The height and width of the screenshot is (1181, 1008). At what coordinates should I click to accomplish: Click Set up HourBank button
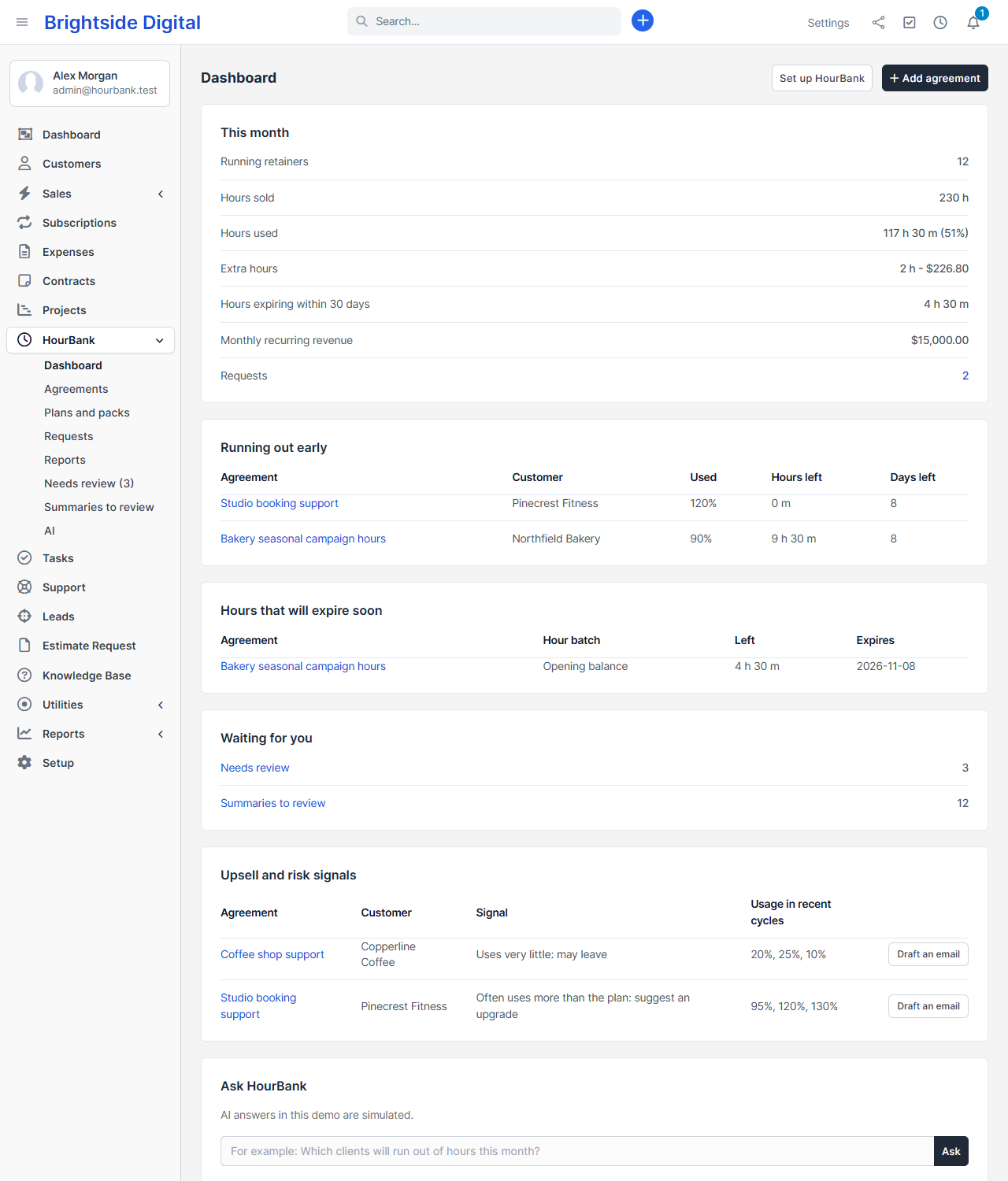point(822,78)
